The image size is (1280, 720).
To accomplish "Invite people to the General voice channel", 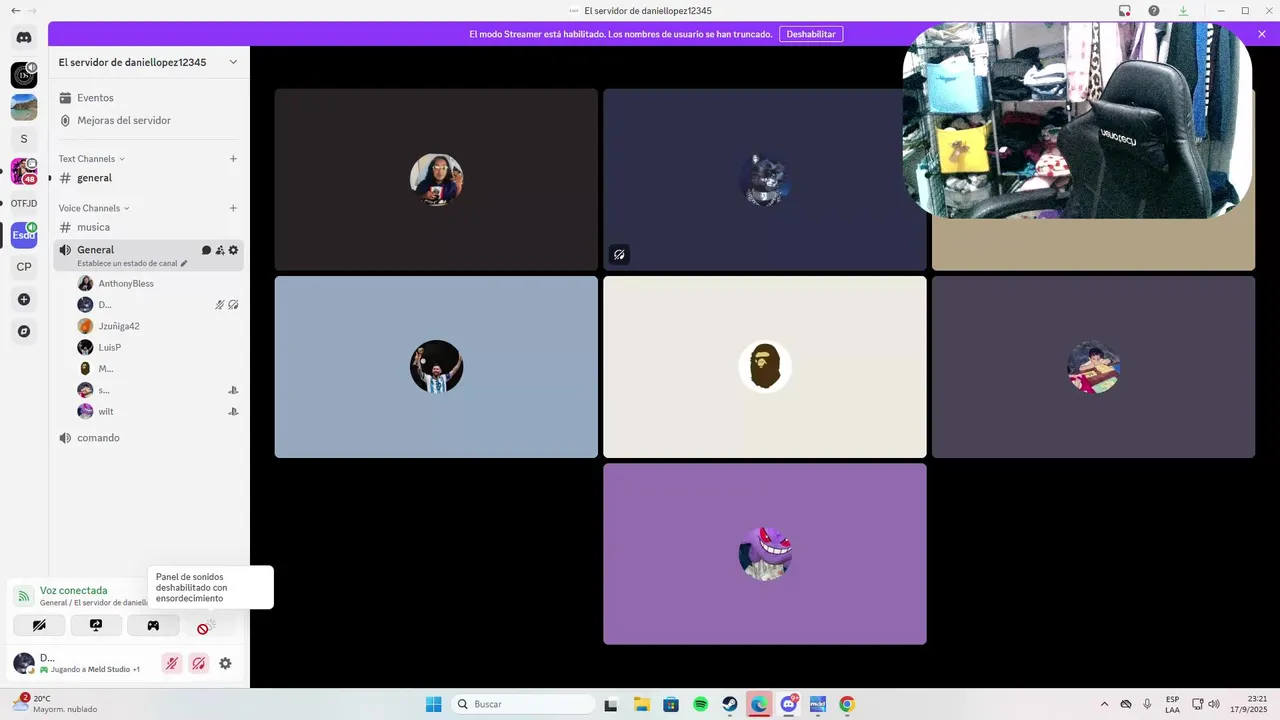I will click(x=220, y=250).
